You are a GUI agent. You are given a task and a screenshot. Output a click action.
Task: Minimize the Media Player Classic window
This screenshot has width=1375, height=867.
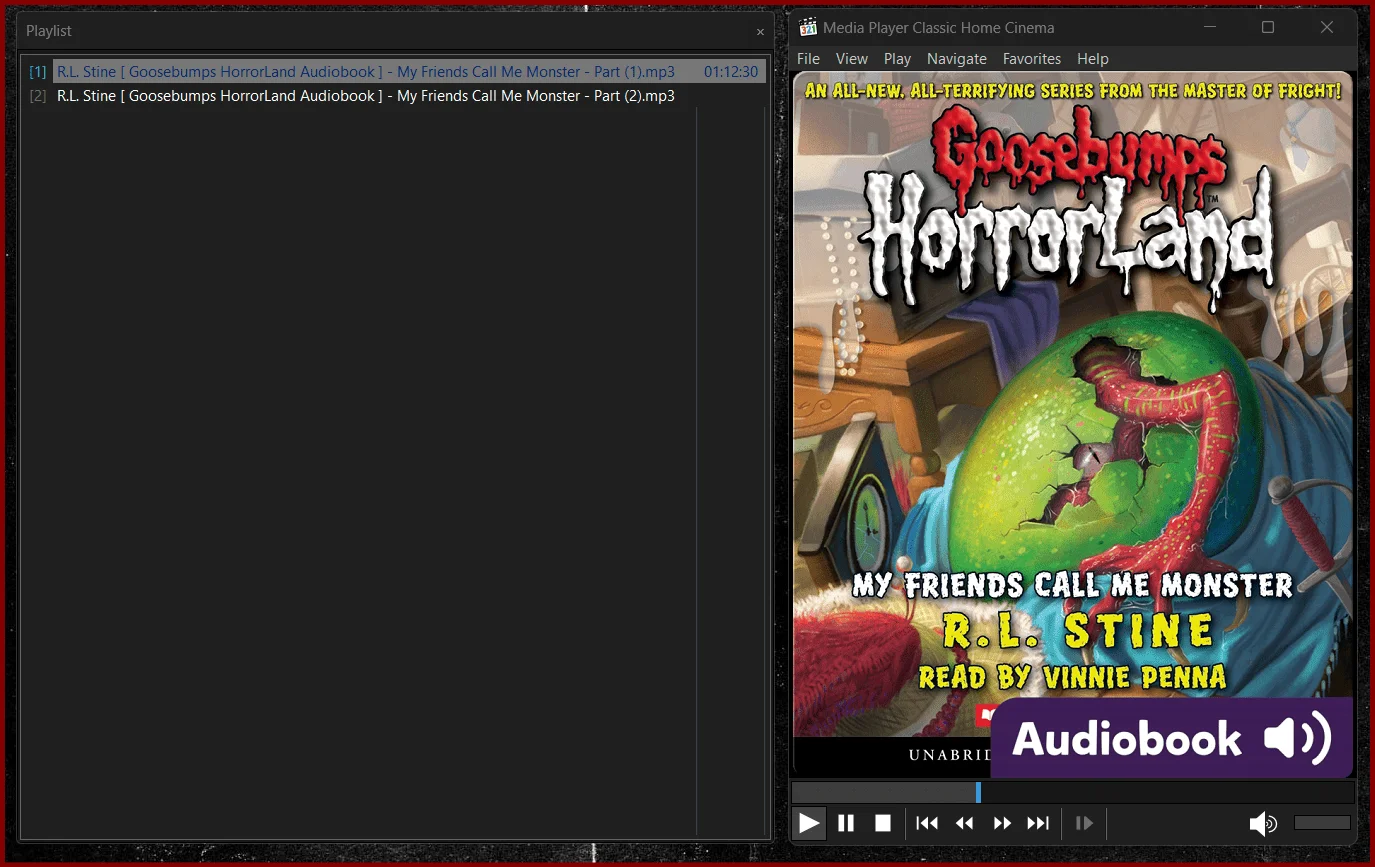click(x=1210, y=27)
